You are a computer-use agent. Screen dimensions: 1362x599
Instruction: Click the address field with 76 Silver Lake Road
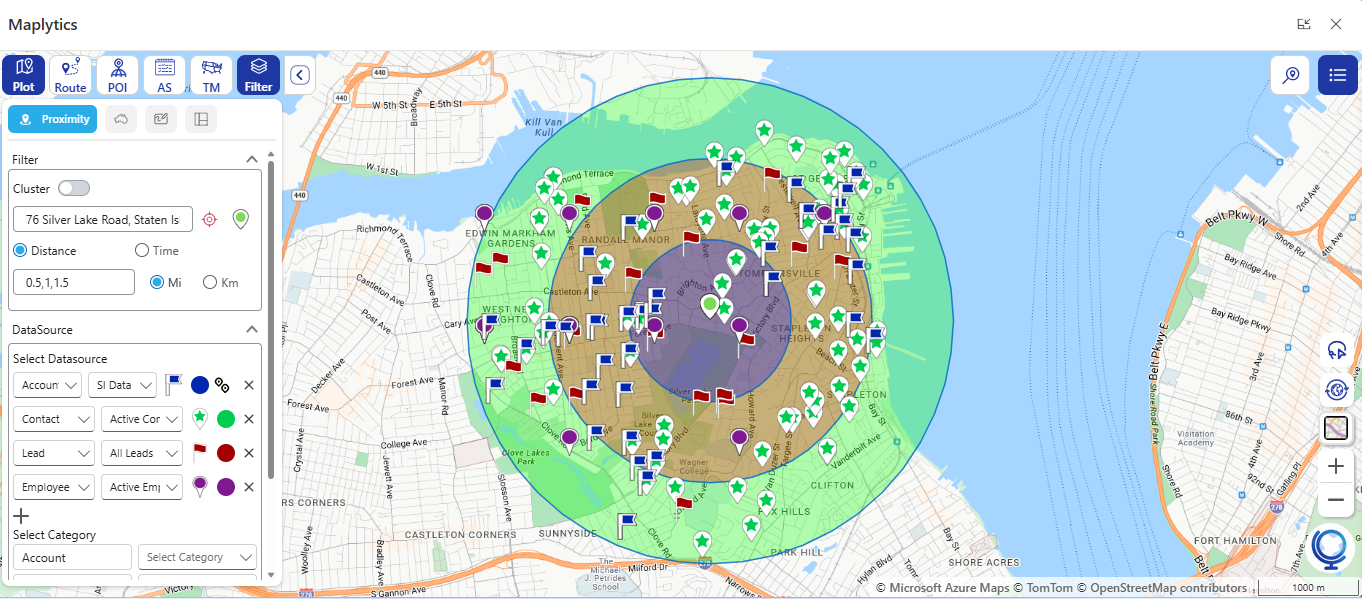pyautogui.click(x=103, y=219)
